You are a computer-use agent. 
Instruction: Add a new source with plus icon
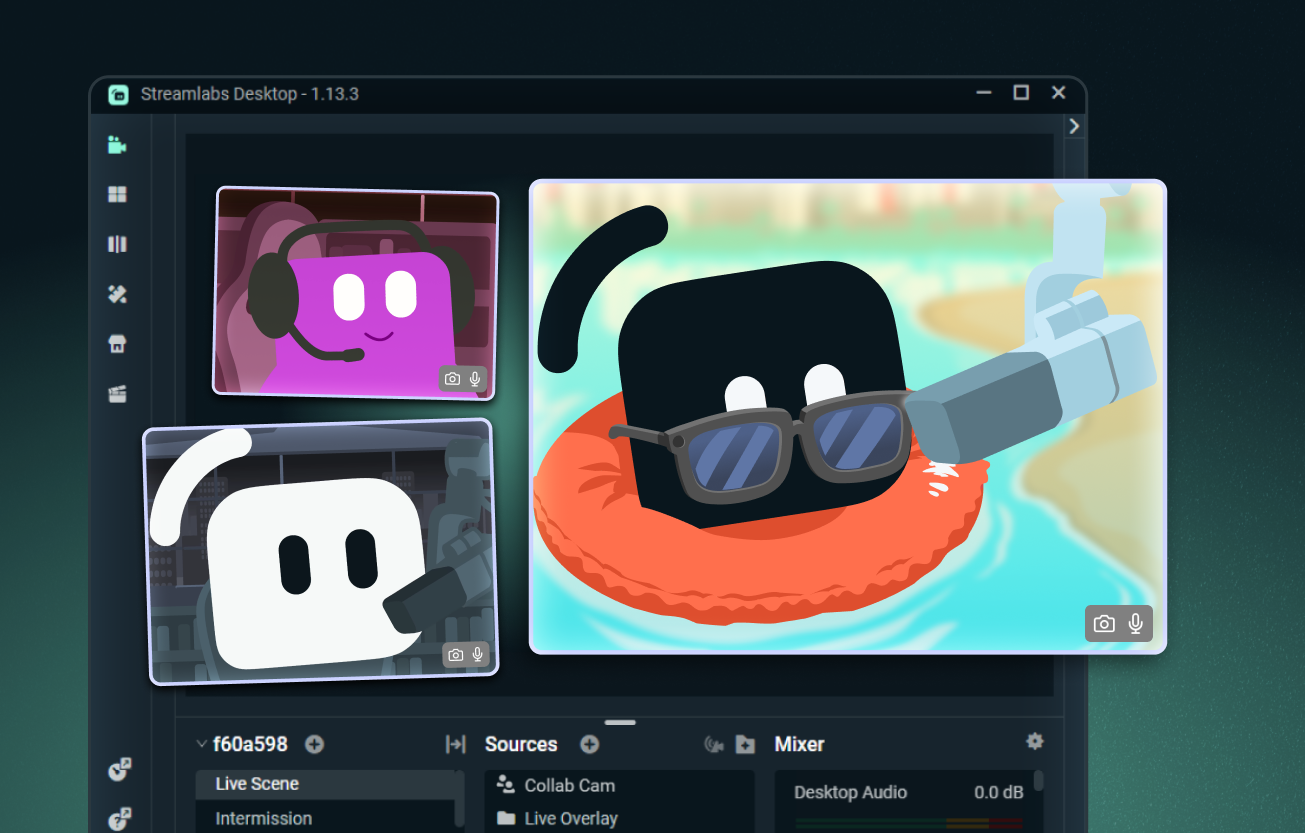point(590,744)
